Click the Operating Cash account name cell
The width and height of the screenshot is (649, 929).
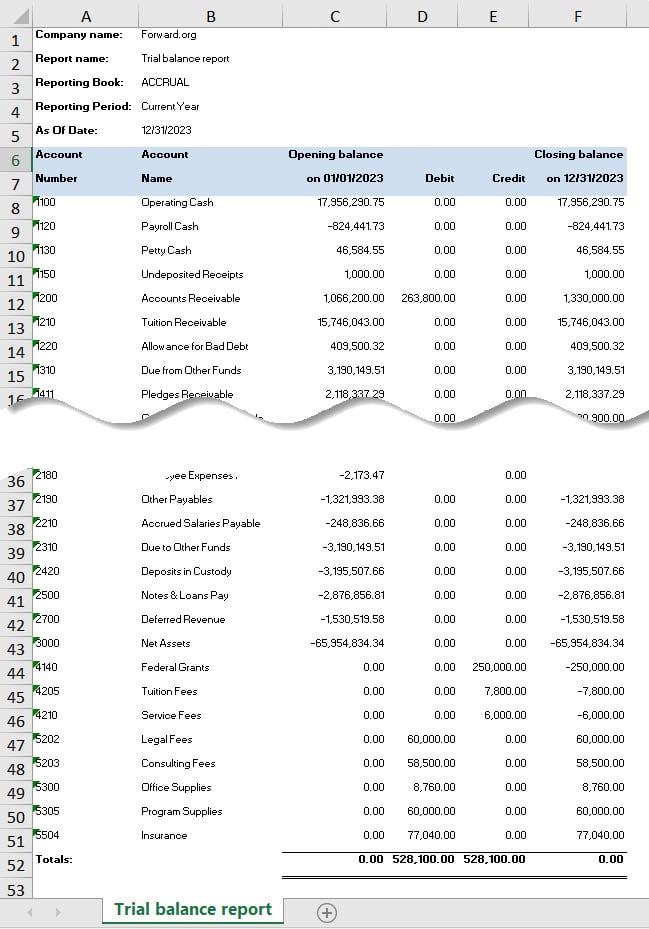click(177, 202)
